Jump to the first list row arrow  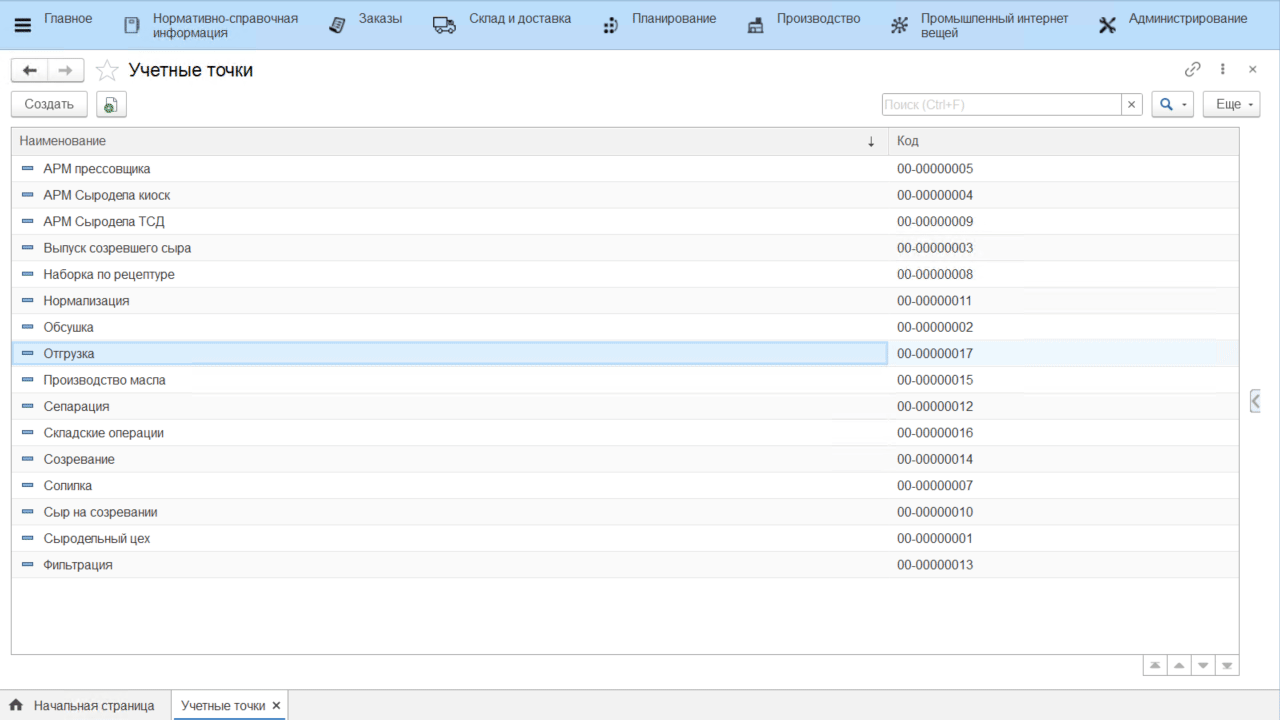tap(1155, 665)
